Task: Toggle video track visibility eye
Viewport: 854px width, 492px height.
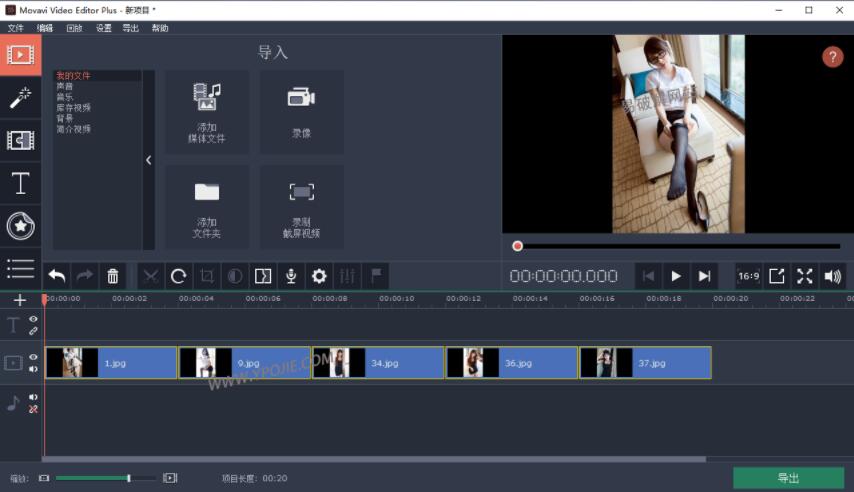Action: 33,357
